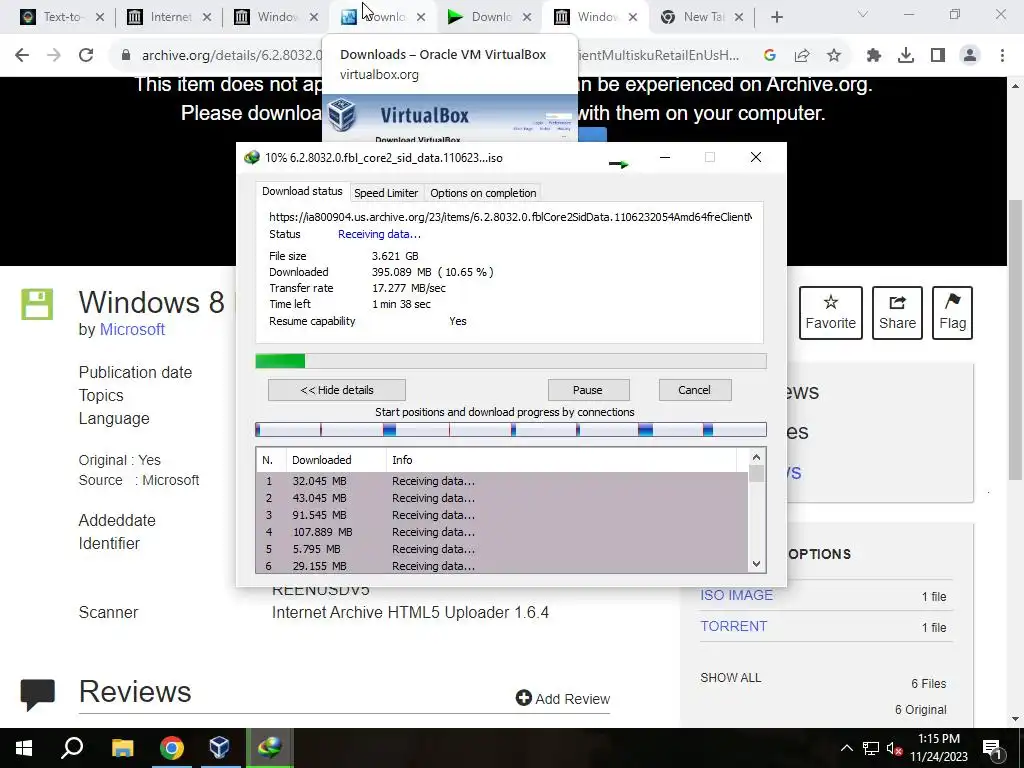The image size is (1024, 768).
Task: Open the taskbar clock and date
Action: click(x=939, y=748)
